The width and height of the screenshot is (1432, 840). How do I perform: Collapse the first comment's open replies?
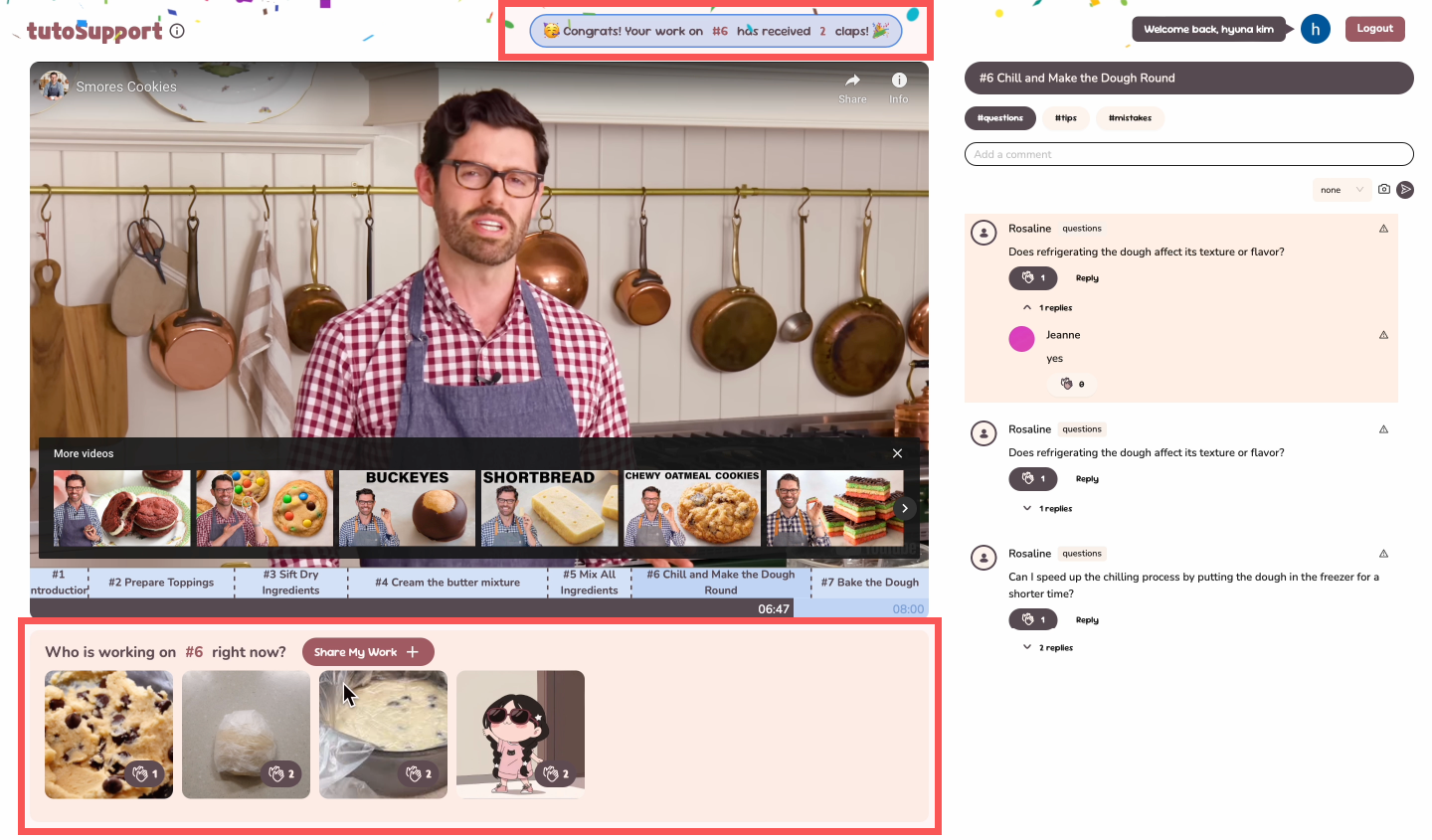[1049, 308]
